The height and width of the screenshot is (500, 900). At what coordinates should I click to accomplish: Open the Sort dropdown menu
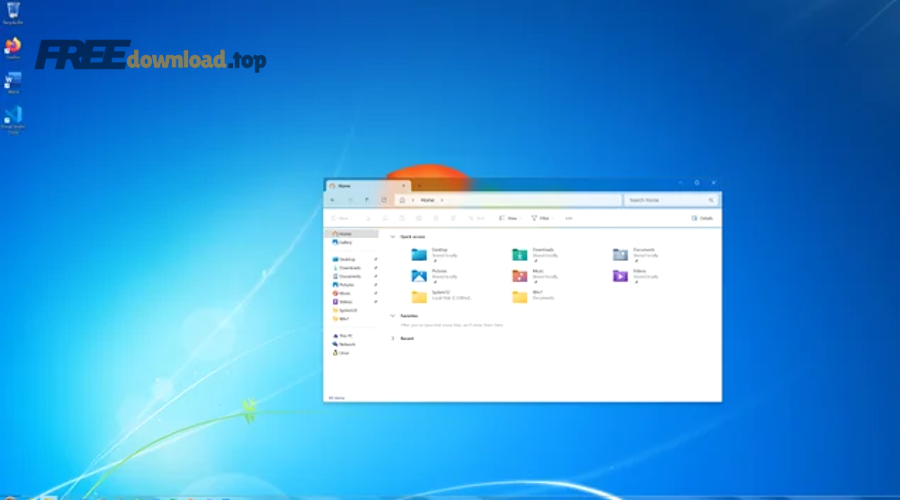click(x=478, y=219)
